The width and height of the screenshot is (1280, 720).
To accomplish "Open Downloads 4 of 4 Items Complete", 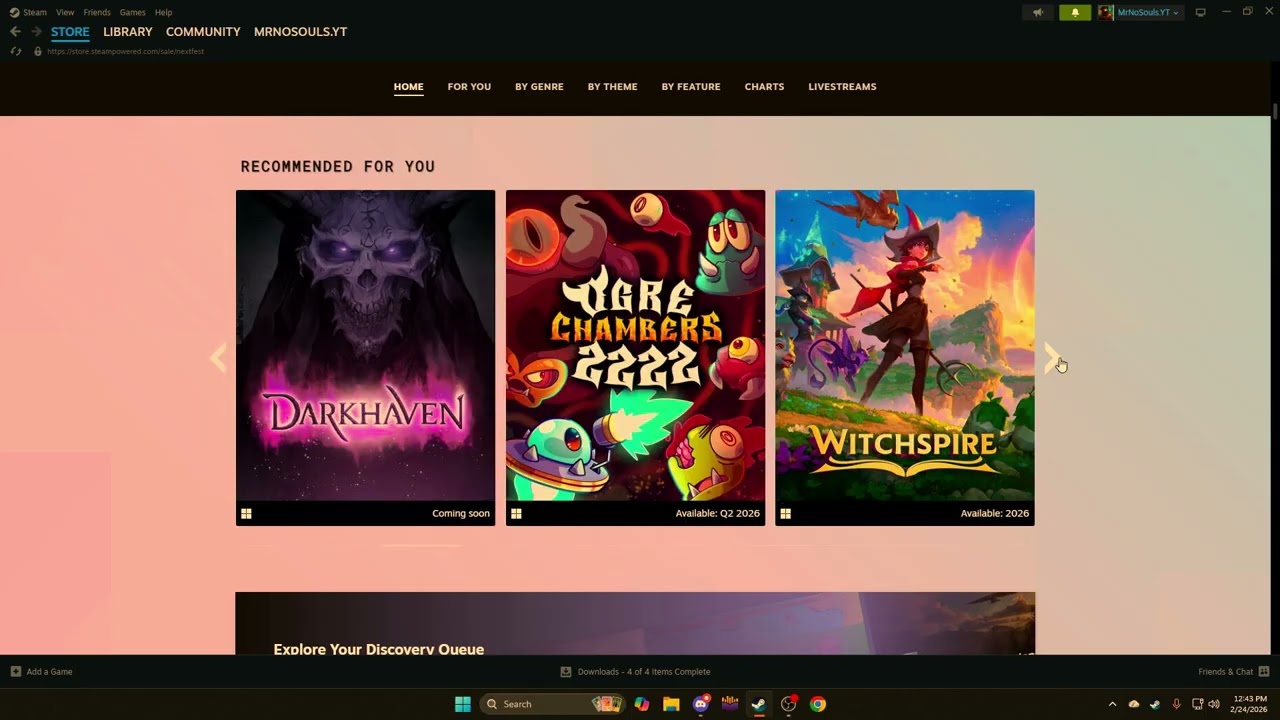I will coord(644,672).
